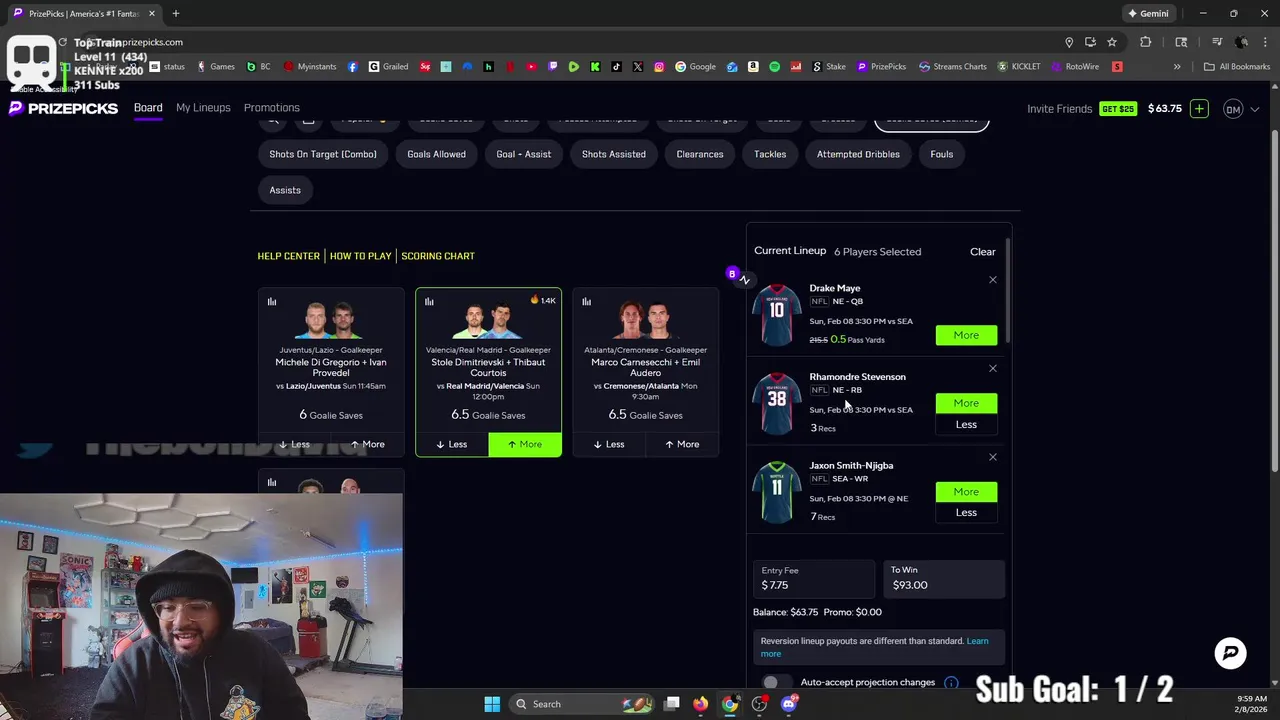Expand hidden bookmarks overflow chevron

pos(1177,67)
